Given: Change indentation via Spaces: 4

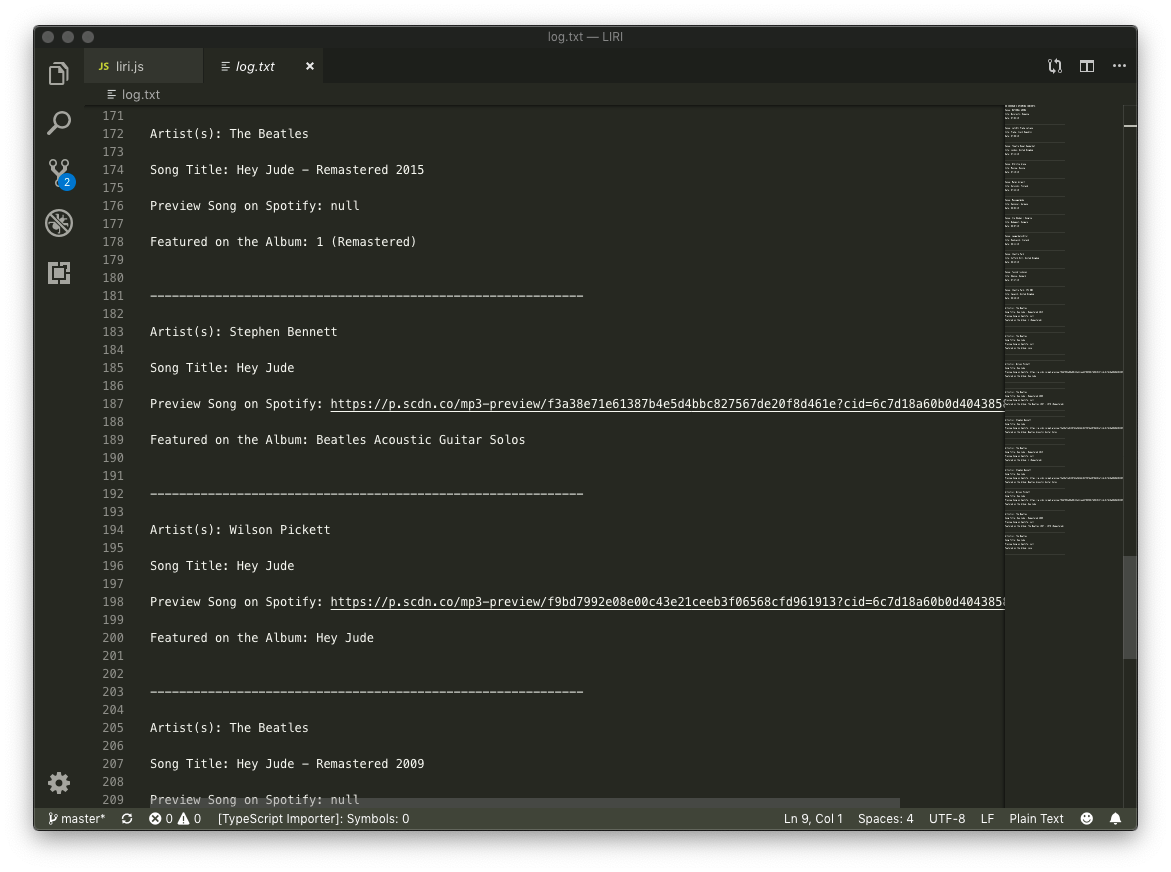Looking at the screenshot, I should (886, 819).
